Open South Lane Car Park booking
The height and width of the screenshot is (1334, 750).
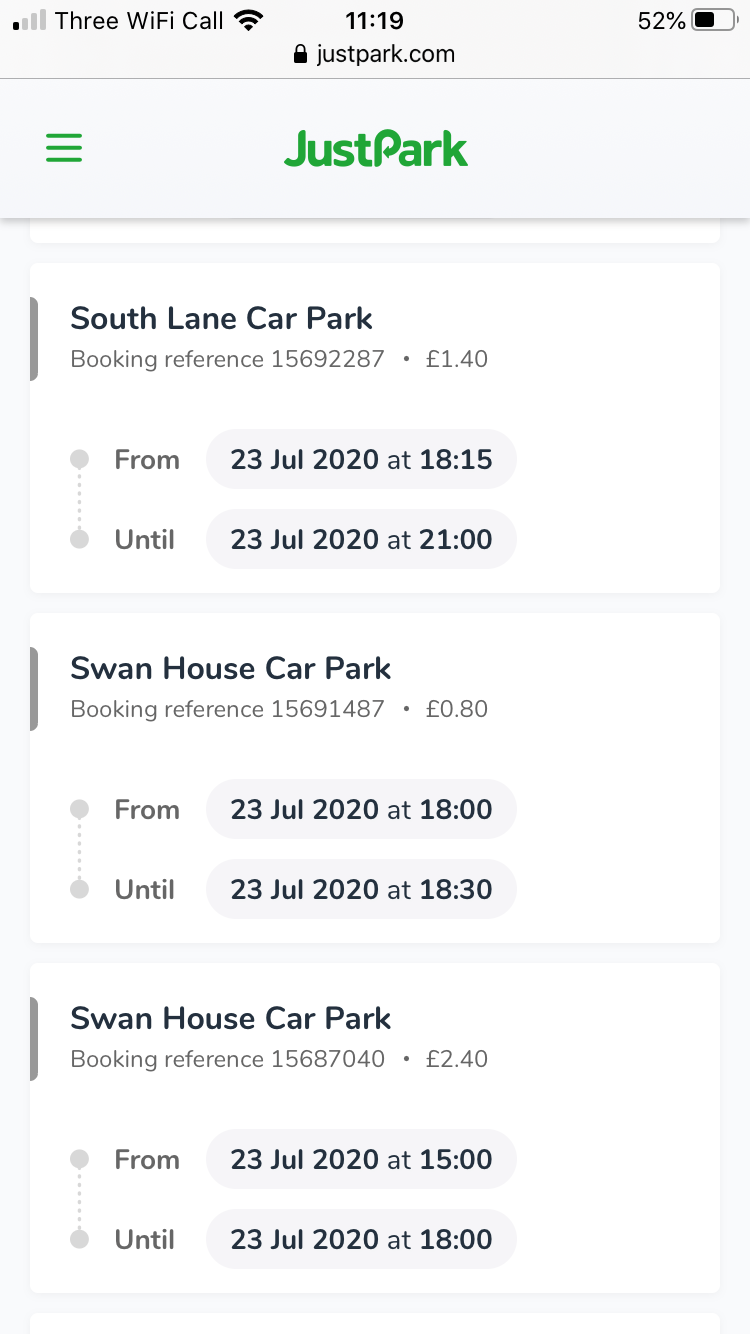click(x=221, y=319)
